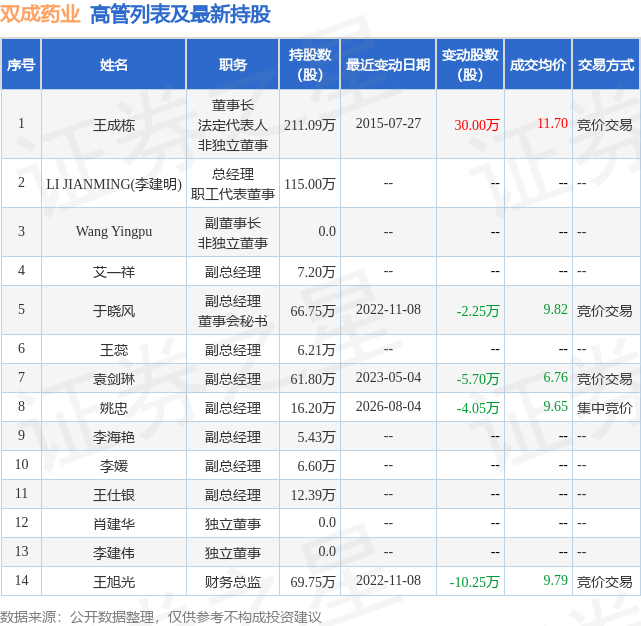Click the red 30.00万 change value
641x626 pixels.
(x=477, y=125)
